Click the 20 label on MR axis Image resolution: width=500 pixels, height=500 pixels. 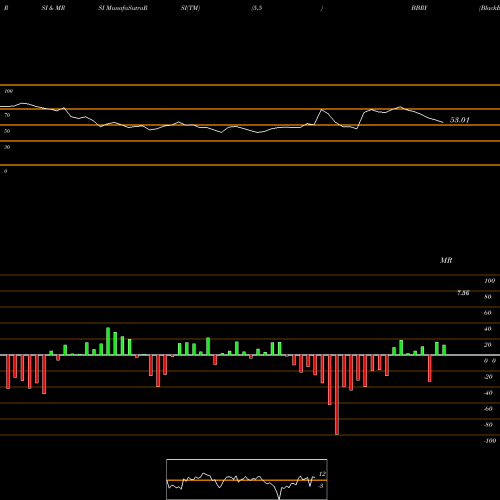pyautogui.click(x=488, y=345)
